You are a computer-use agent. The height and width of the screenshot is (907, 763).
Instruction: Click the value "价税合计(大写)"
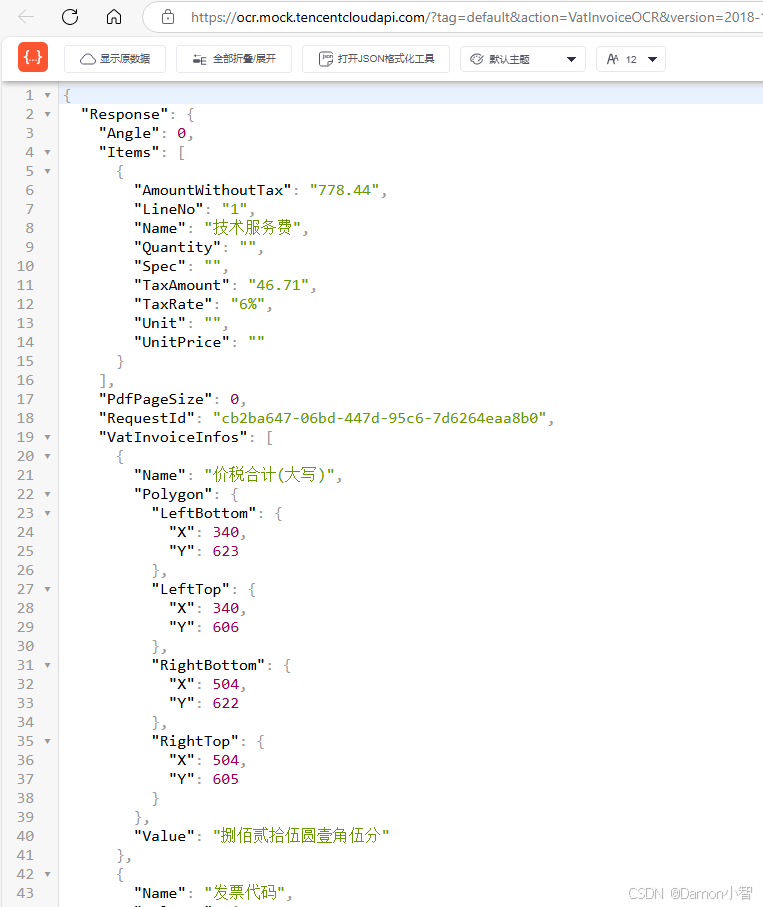point(270,475)
